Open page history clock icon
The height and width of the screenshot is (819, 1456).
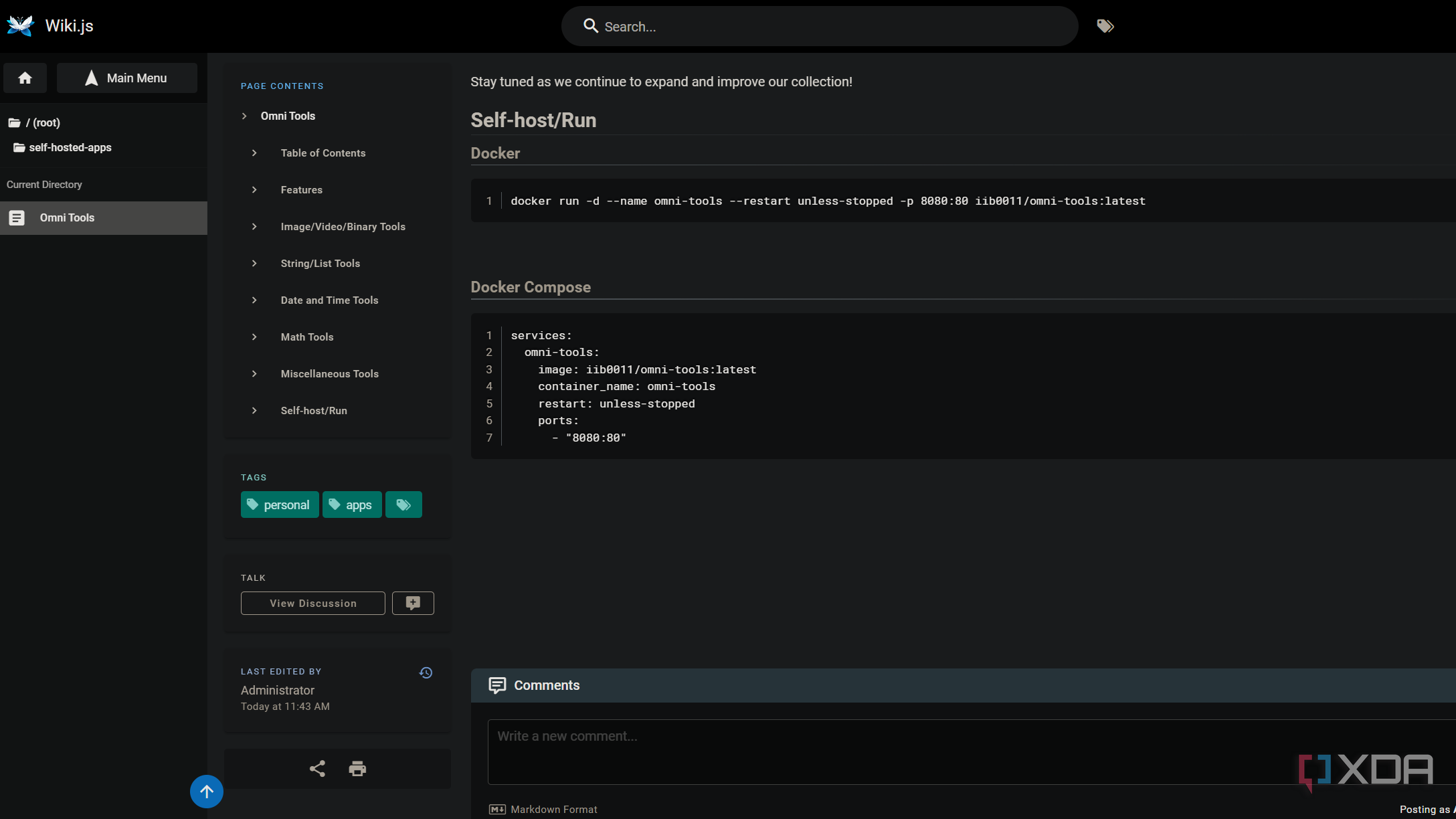[x=426, y=672]
